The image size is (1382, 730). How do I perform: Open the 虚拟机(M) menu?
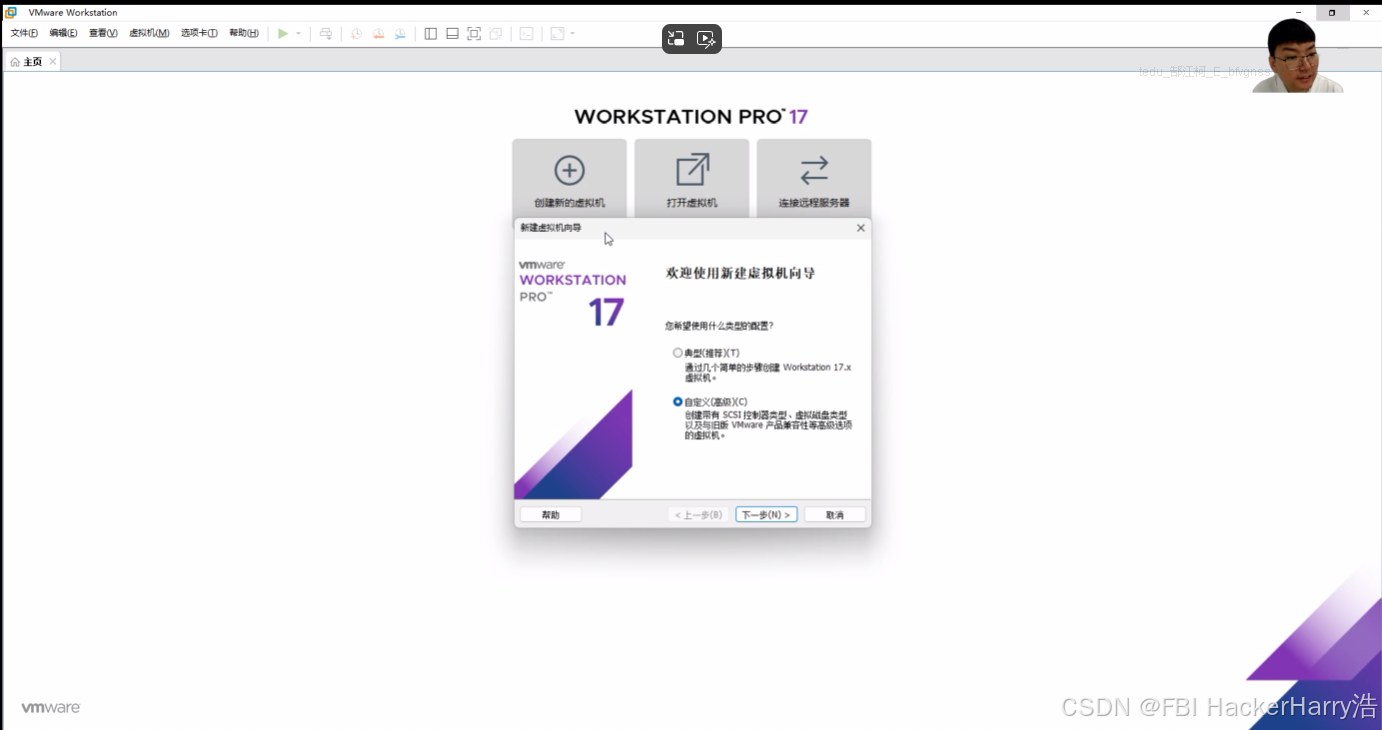click(149, 33)
